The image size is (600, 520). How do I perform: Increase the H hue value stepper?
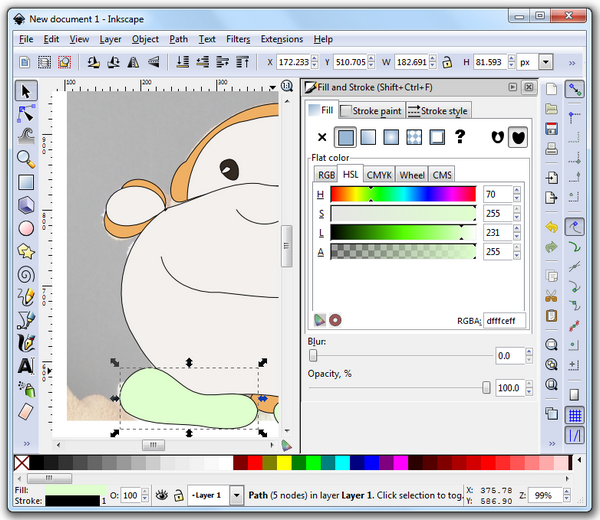tap(517, 190)
